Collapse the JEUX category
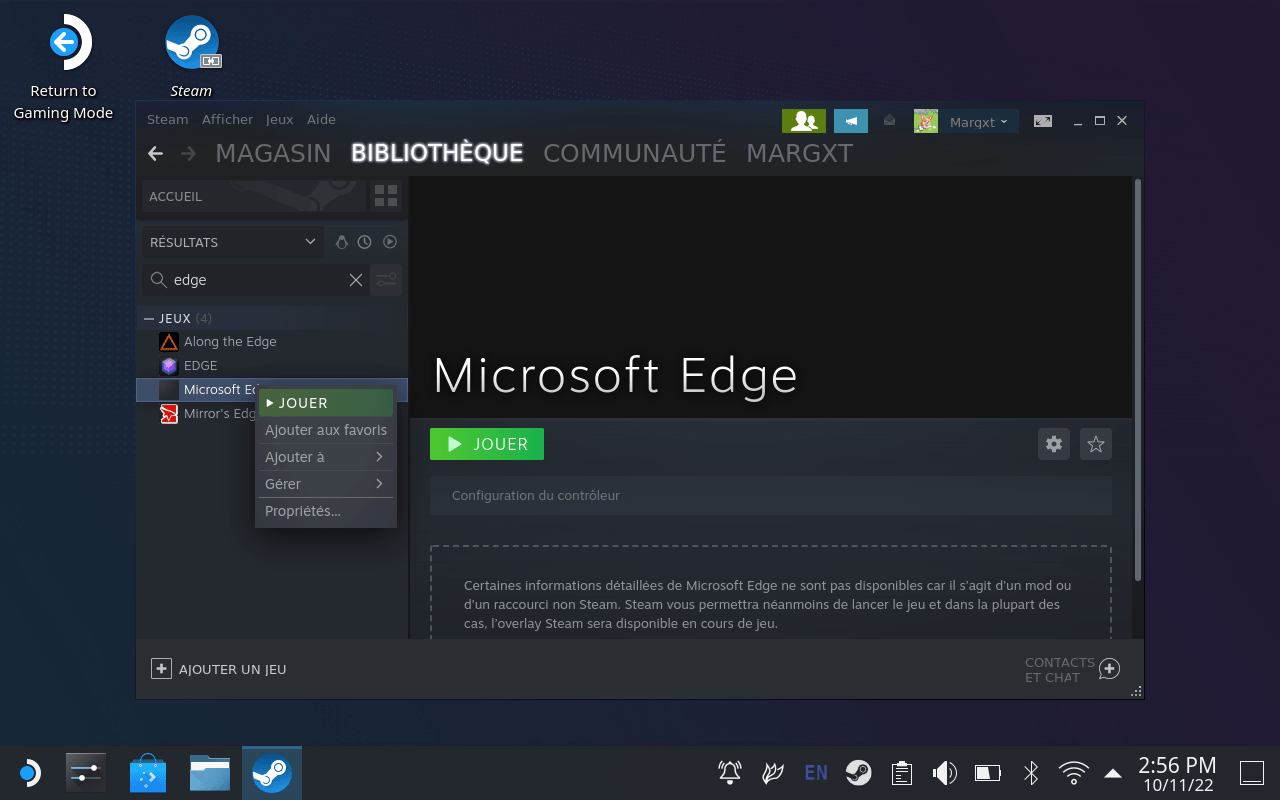The image size is (1280, 800). pyautogui.click(x=149, y=318)
